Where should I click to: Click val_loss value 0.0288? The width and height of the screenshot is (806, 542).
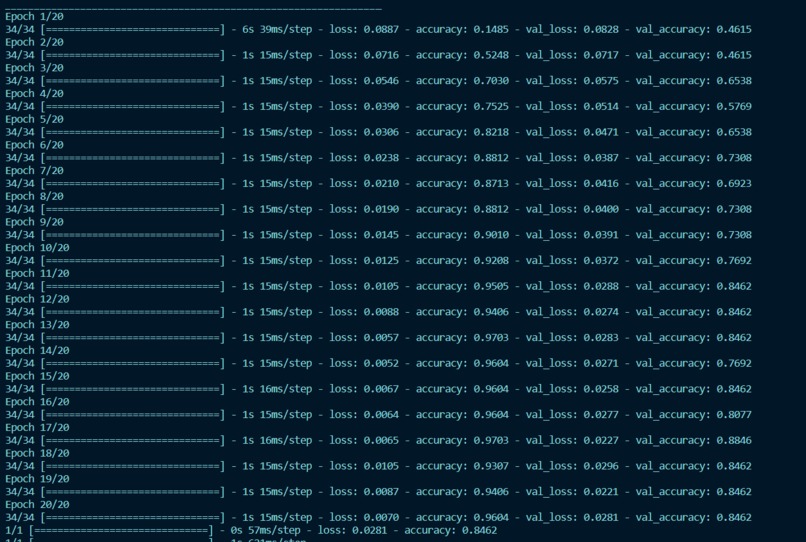point(601,286)
